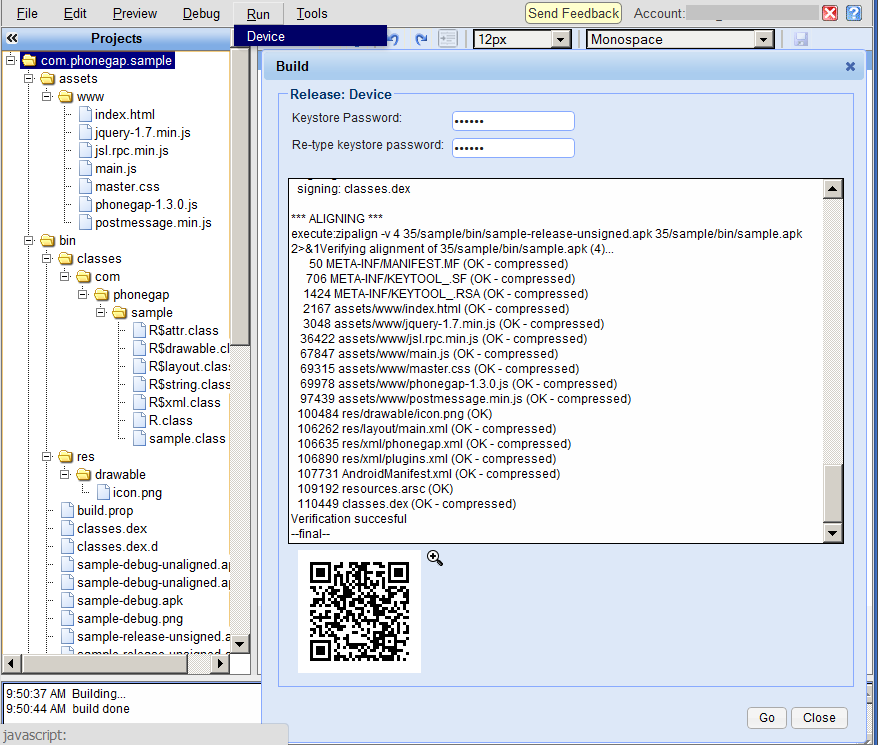Click the Keystore Password field
This screenshot has width=878, height=745.
tap(513, 121)
